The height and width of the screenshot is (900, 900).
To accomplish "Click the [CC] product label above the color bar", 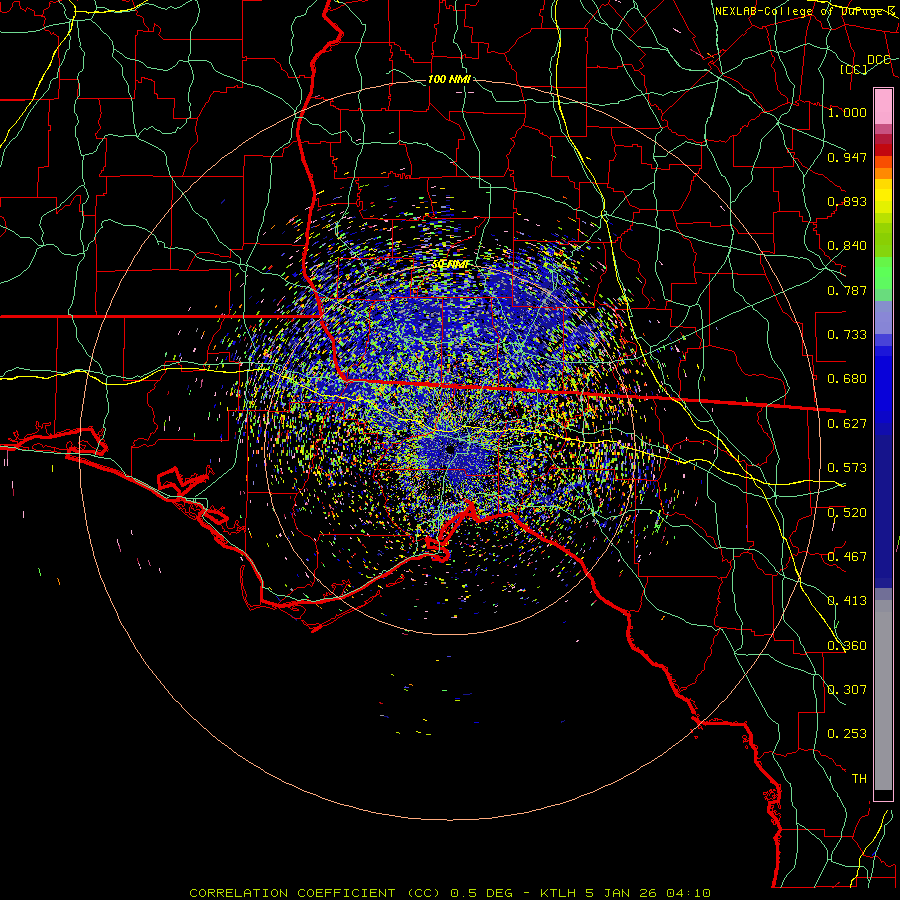I will [x=854, y=69].
